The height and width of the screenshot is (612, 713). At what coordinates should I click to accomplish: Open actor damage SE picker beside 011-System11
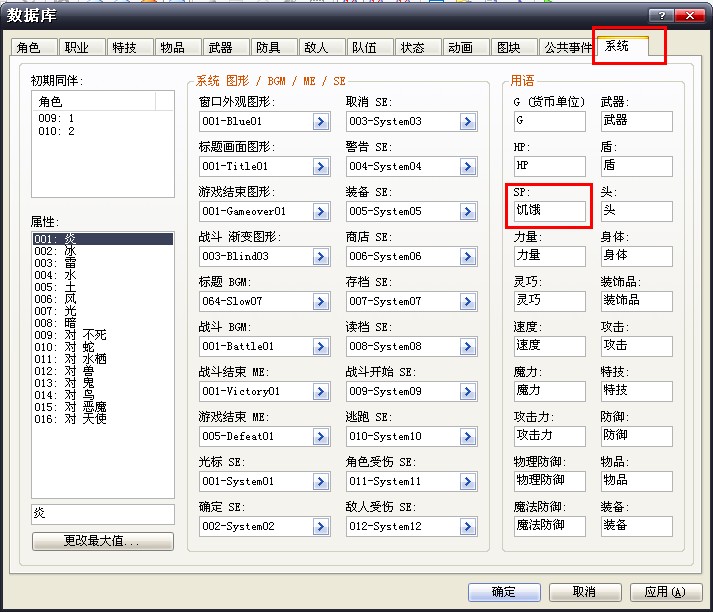(x=468, y=482)
